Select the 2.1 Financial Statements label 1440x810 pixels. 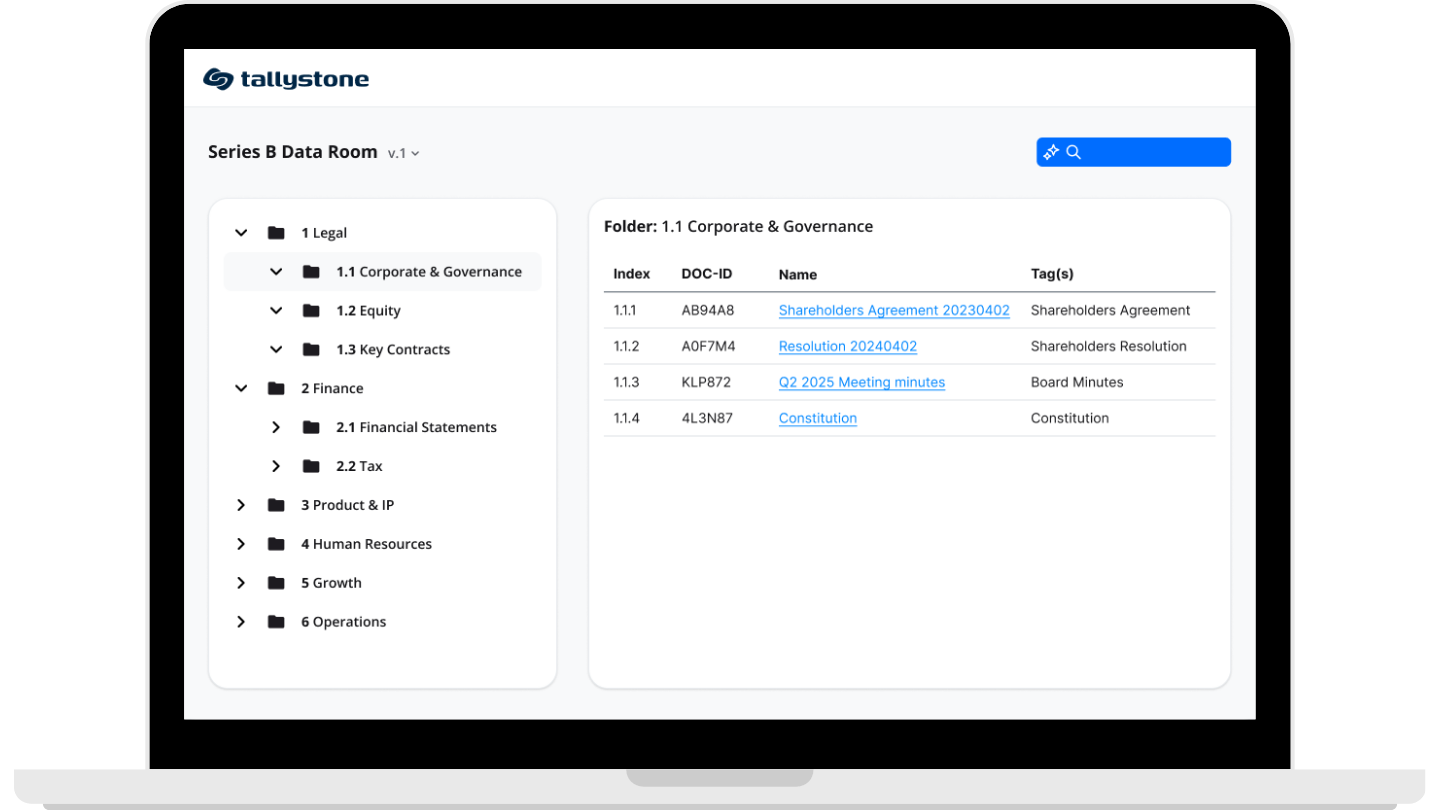tap(416, 427)
